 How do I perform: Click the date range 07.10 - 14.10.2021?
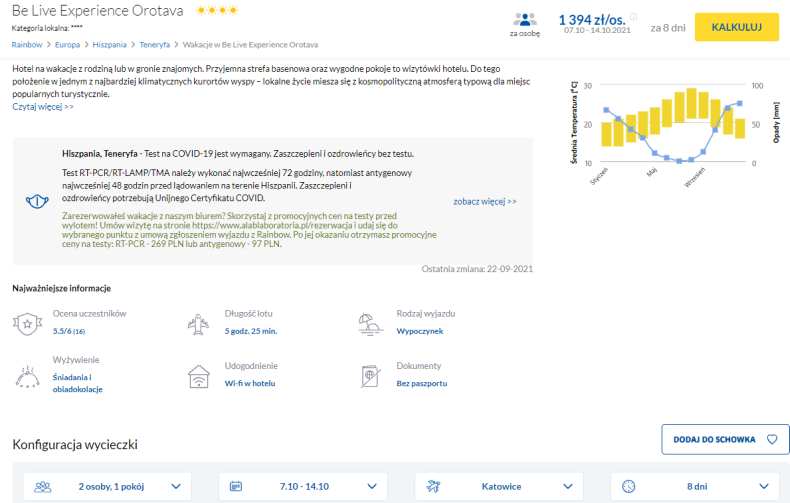597,30
